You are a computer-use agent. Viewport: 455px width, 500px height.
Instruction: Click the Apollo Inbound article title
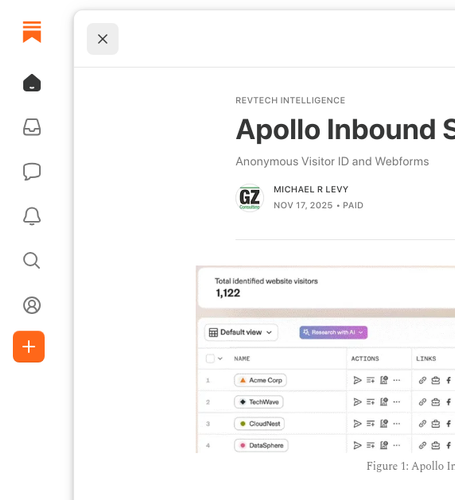point(345,129)
